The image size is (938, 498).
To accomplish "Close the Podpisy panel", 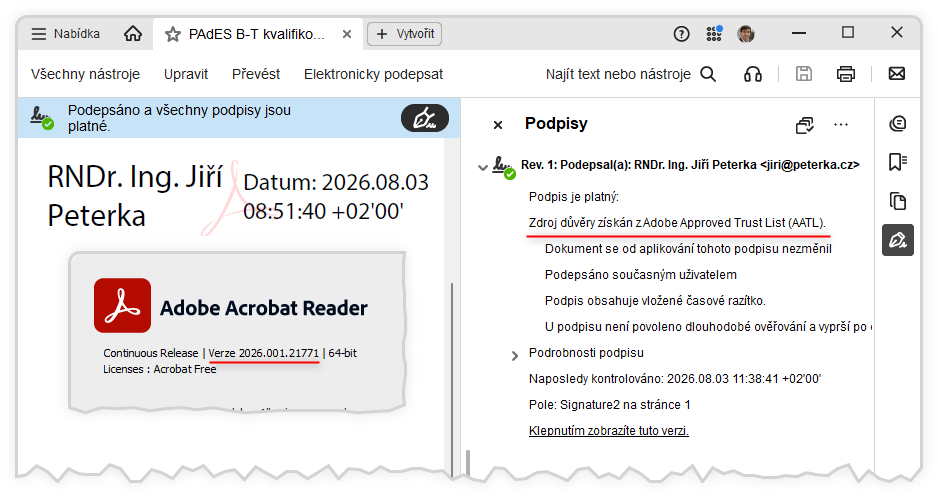I will pos(498,124).
